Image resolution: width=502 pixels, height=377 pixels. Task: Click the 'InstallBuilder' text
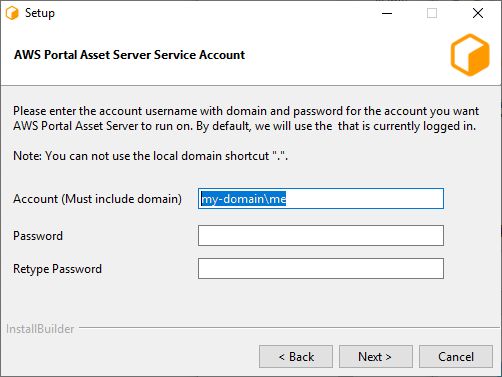40,329
